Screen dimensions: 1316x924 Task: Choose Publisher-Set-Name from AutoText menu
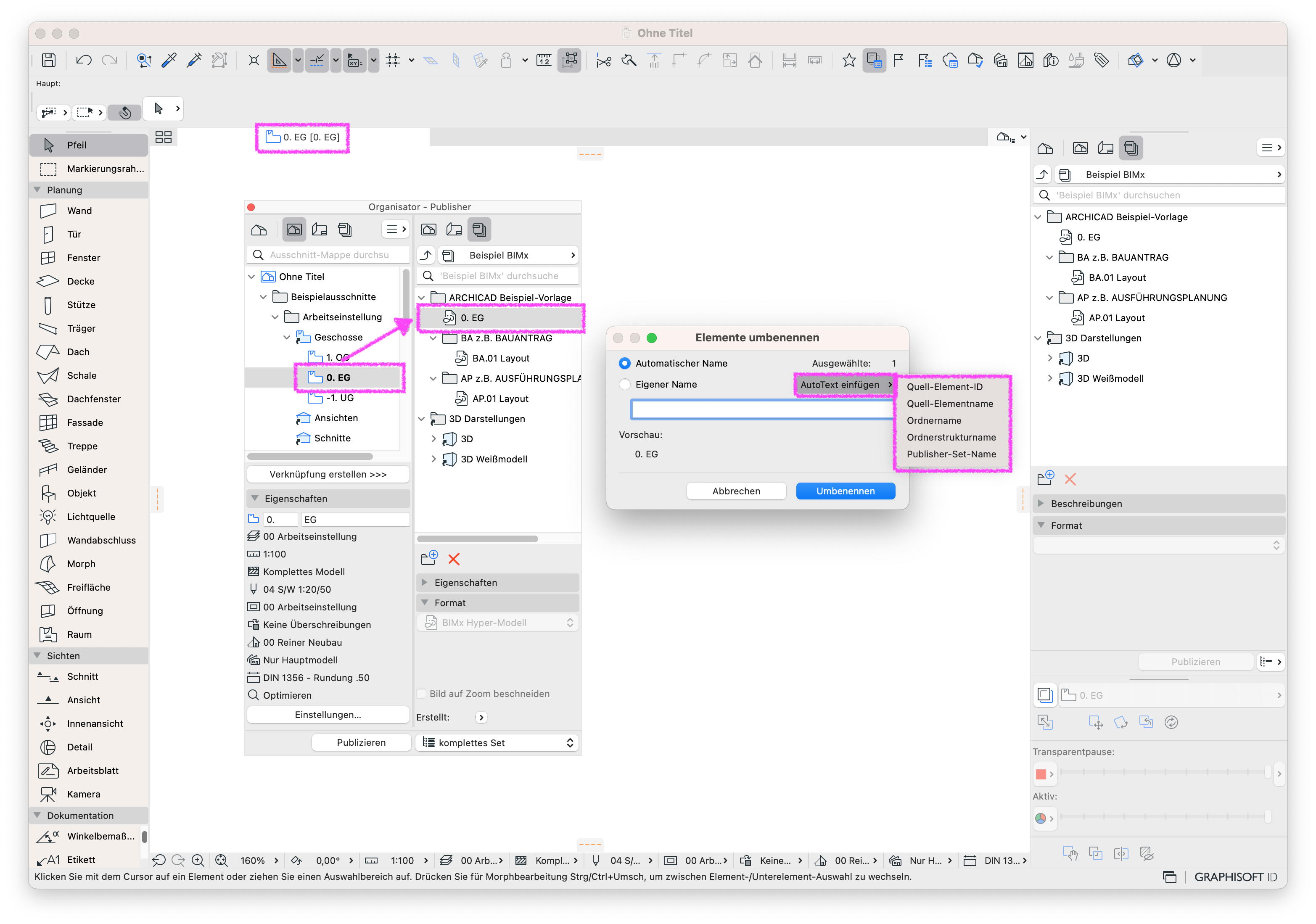click(951, 454)
